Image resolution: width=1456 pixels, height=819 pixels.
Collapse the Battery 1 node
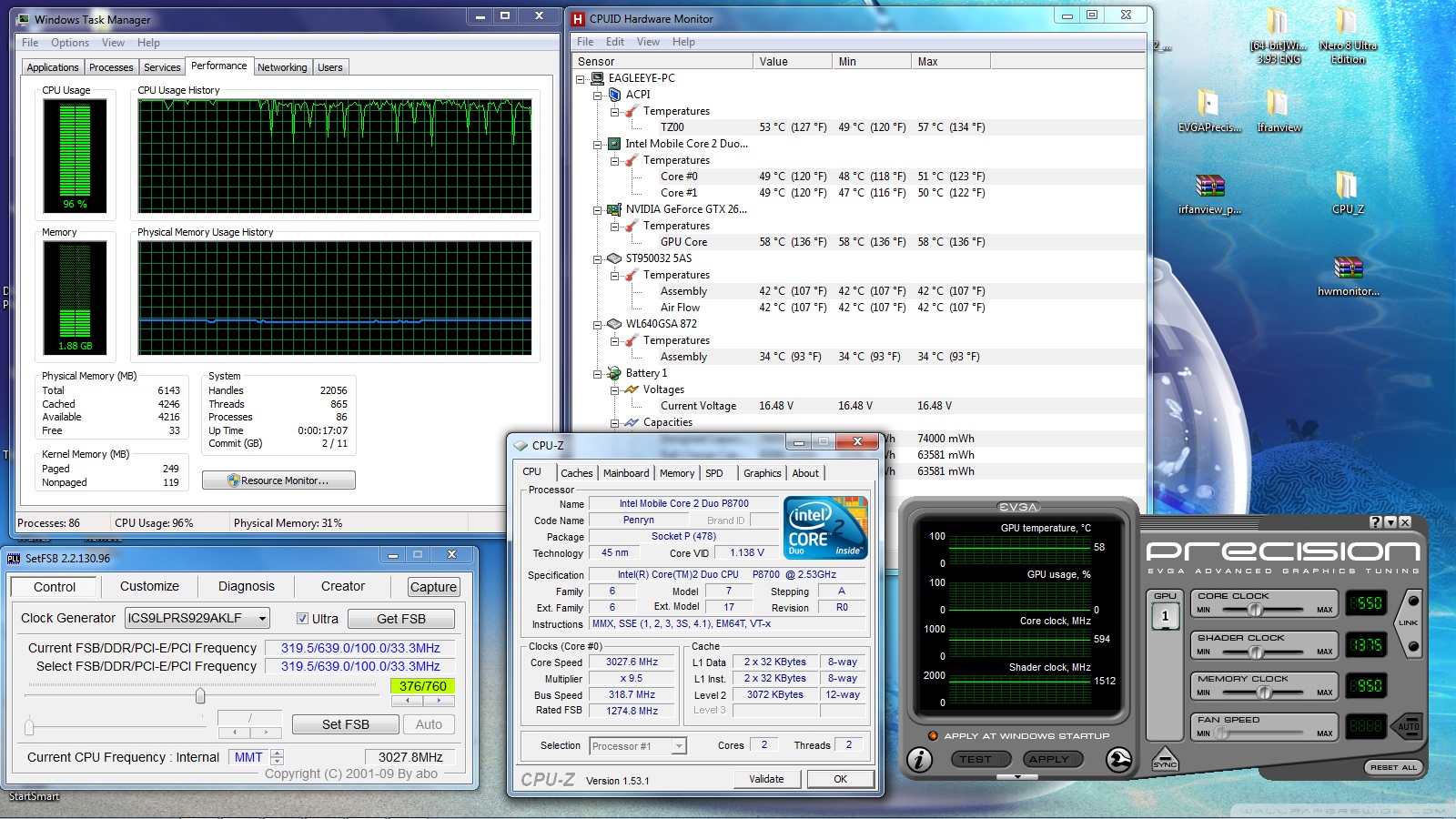tap(597, 373)
